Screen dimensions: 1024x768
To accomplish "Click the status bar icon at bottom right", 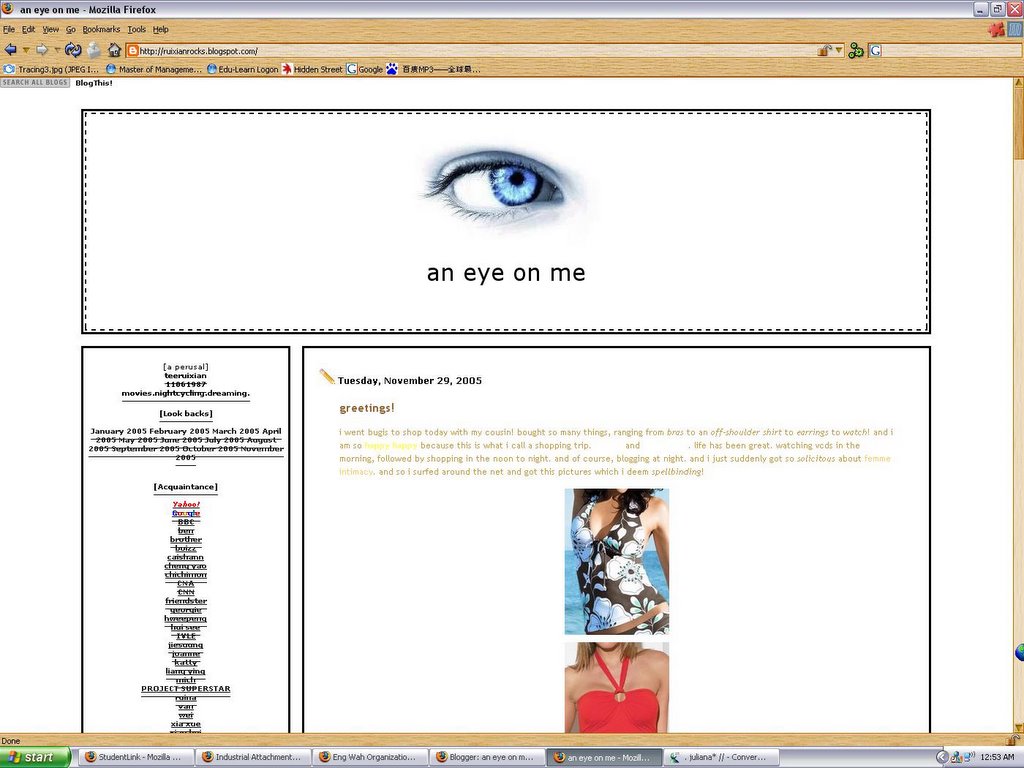I will click(x=1014, y=740).
